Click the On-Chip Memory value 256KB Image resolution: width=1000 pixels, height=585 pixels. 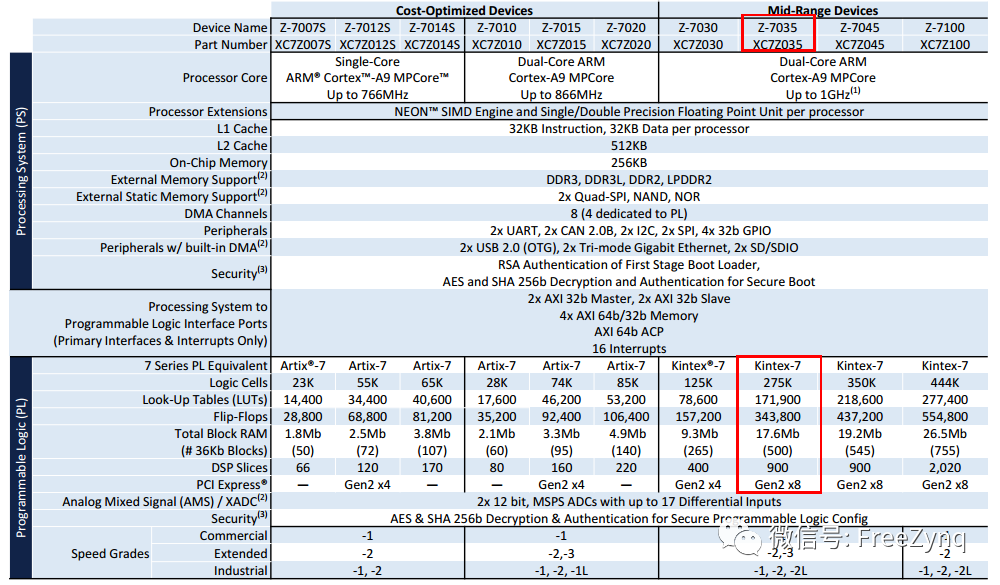629,163
